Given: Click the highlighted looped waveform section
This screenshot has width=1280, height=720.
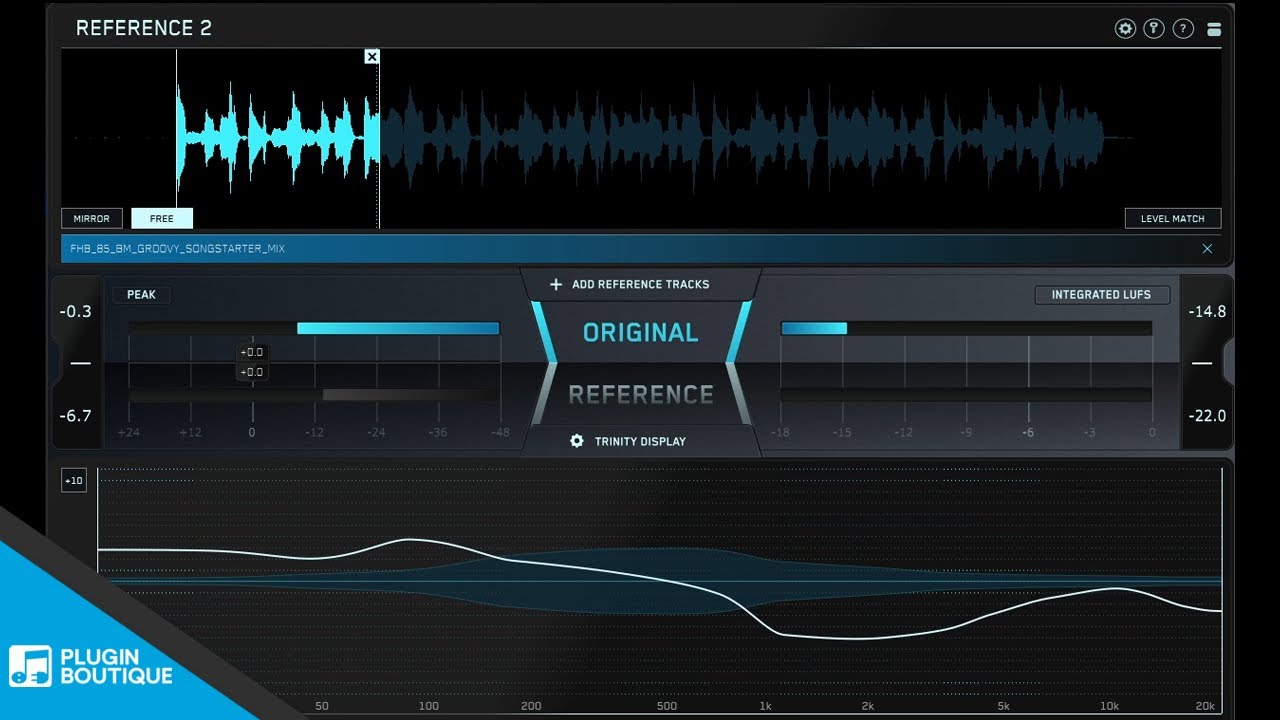Looking at the screenshot, I should [x=278, y=138].
